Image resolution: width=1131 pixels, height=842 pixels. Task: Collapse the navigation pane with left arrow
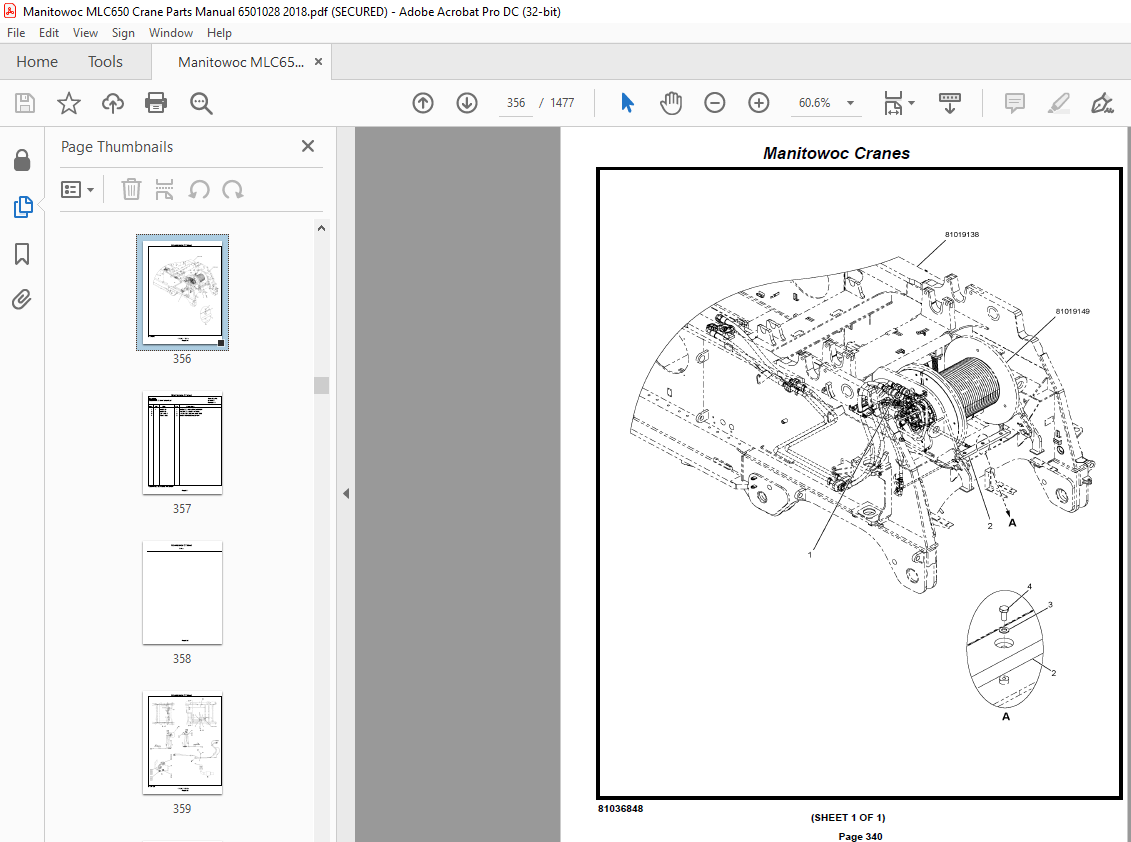click(346, 494)
